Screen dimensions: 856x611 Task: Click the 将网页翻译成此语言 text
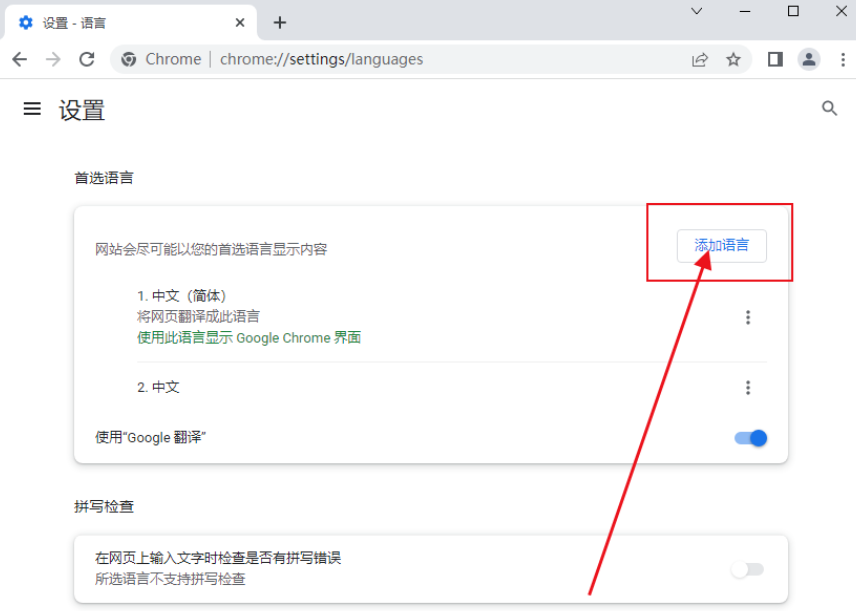pos(199,317)
